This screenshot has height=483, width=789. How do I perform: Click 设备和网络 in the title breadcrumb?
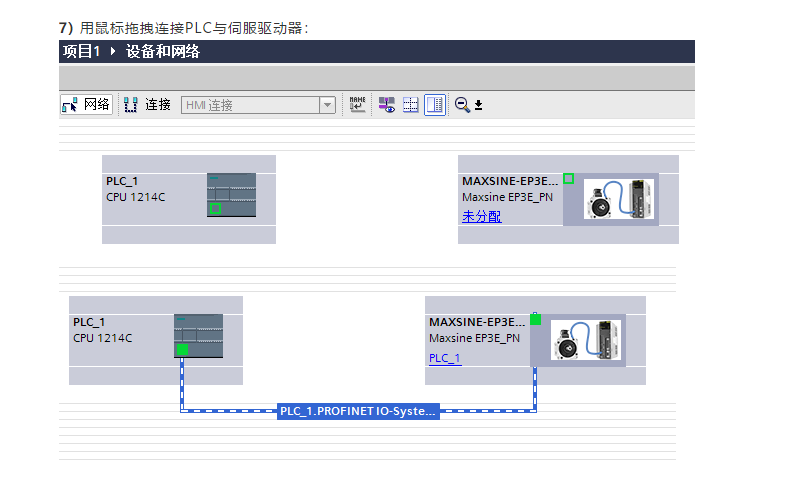tap(162, 52)
